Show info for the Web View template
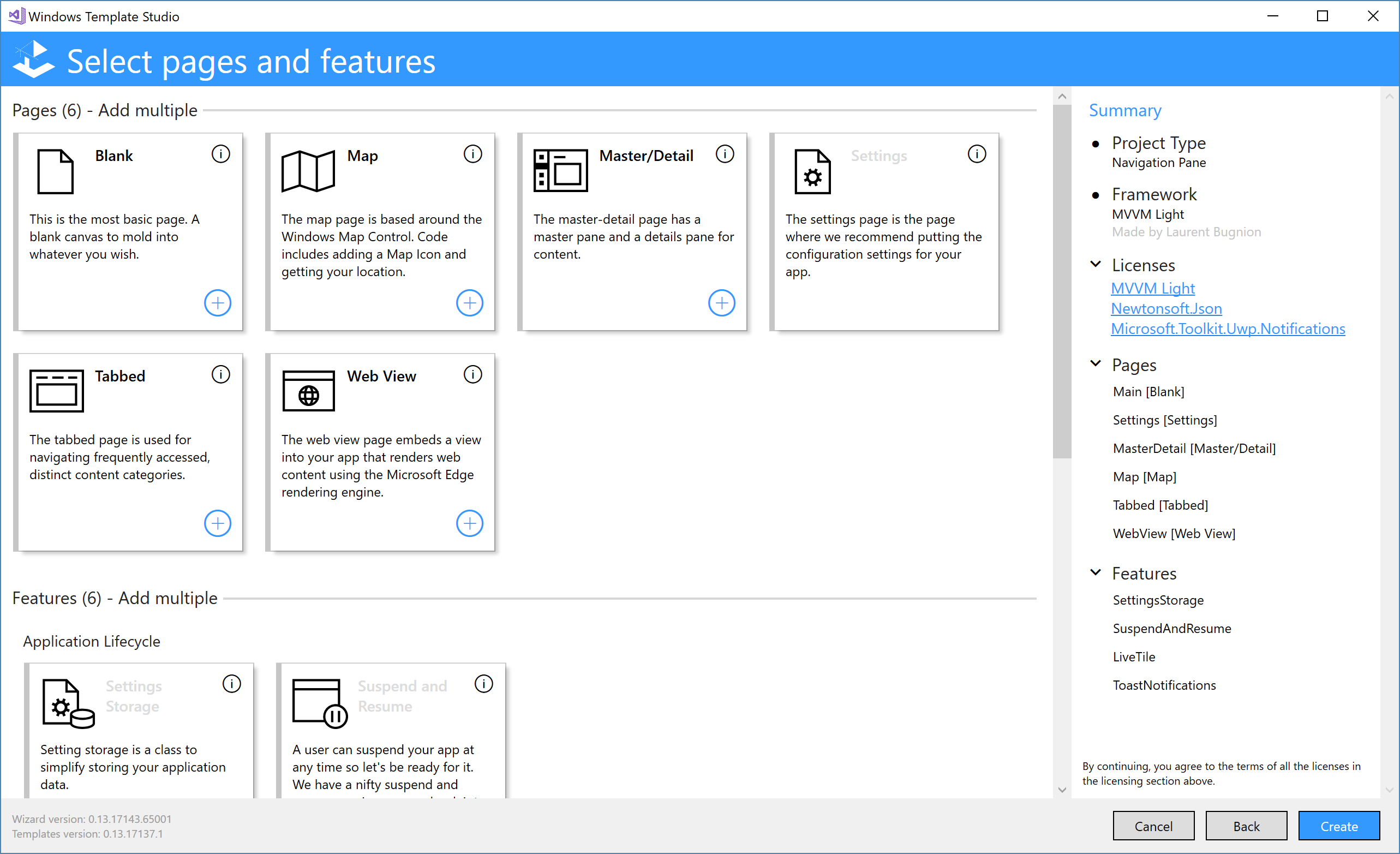 point(472,374)
